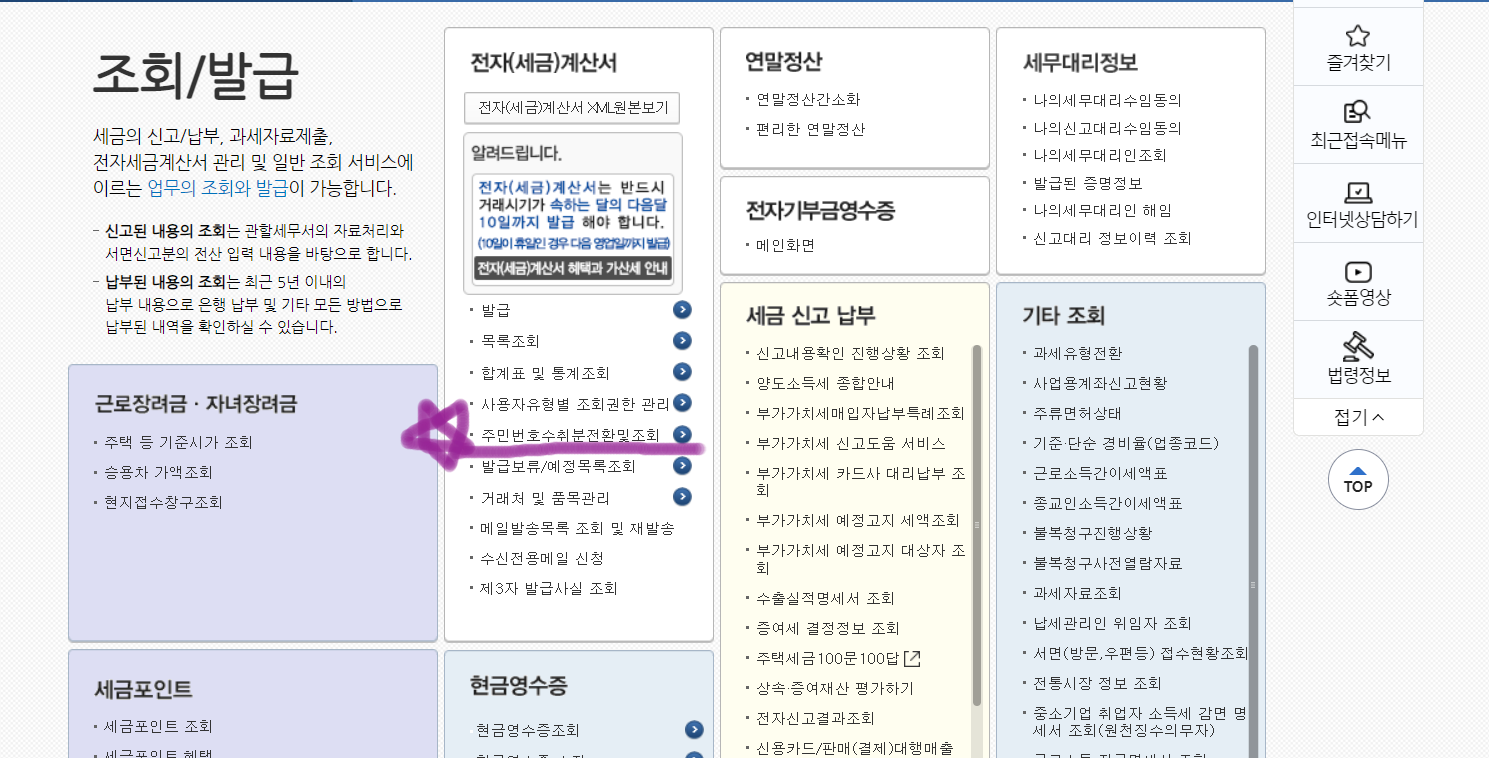Open 납세관리인 위임자 조회 link
Image resolution: width=1489 pixels, height=758 pixels.
[x=1113, y=623]
